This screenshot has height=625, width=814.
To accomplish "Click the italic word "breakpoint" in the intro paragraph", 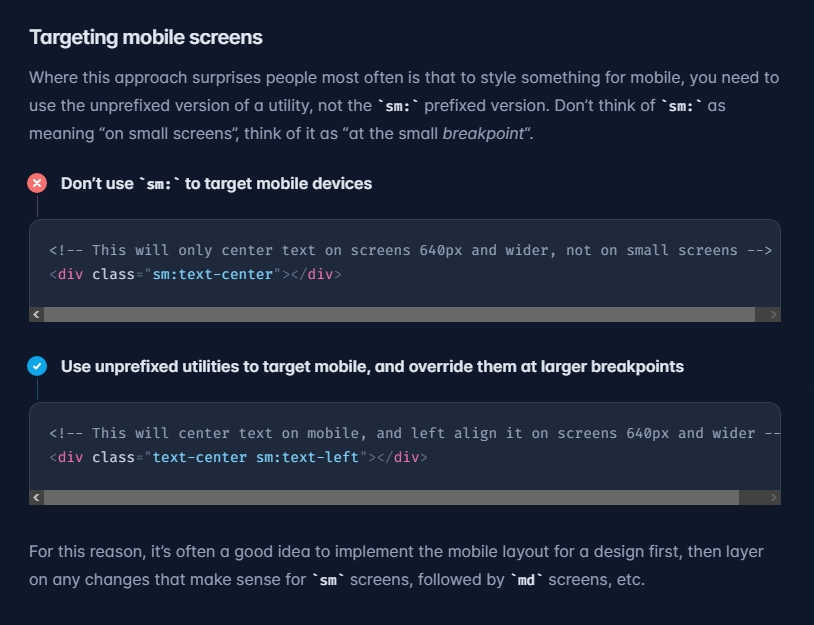I will coord(484,134).
